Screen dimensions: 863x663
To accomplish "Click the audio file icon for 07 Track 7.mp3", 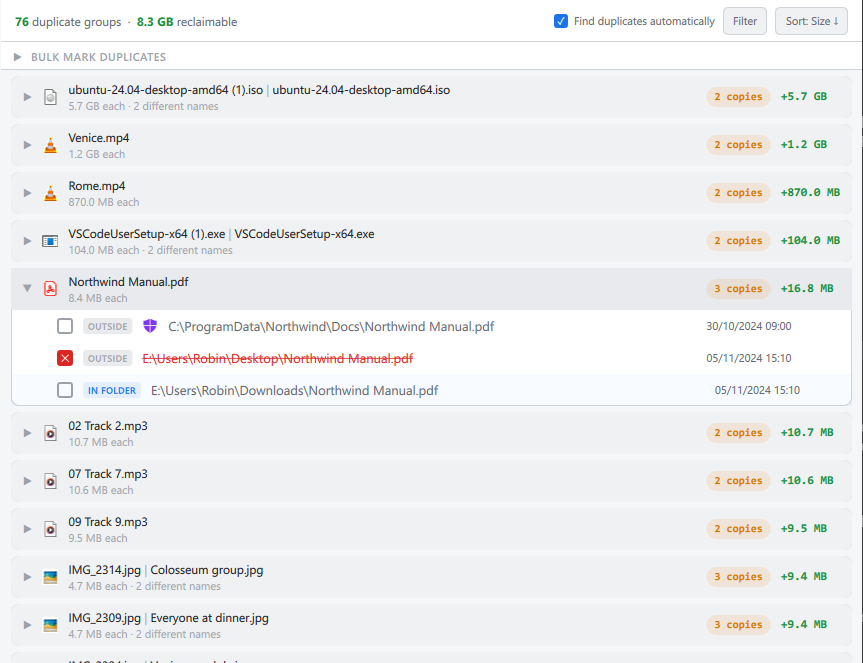I will pos(50,481).
